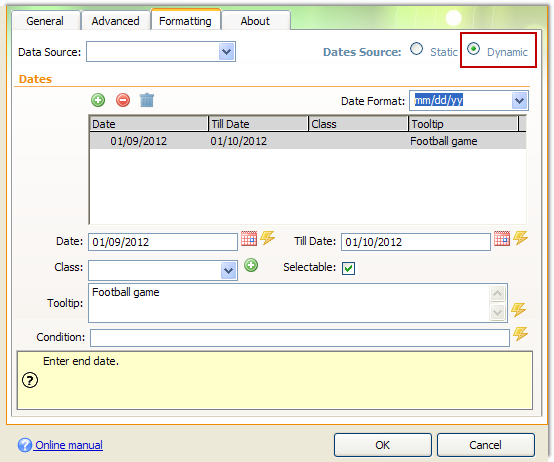The height and width of the screenshot is (462, 554).
Task: Click lightning bolt icon next to Date field
Action: click(268, 238)
